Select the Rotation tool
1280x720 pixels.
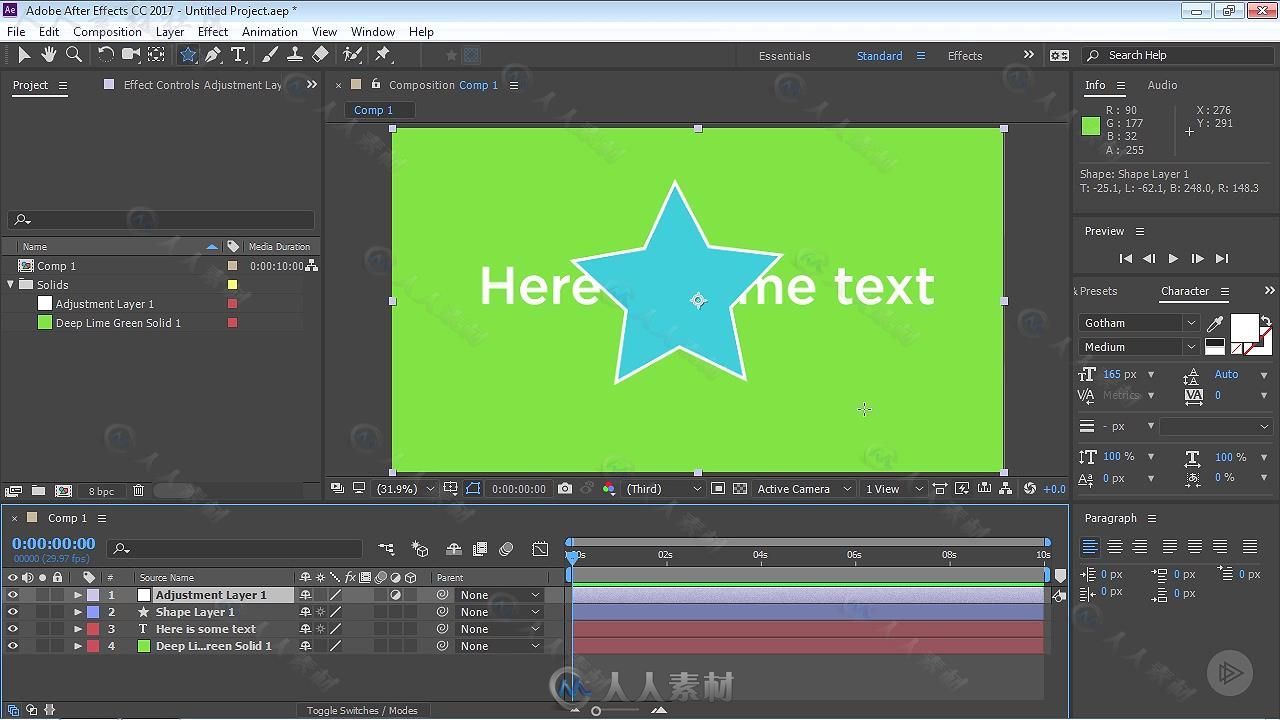tap(105, 55)
